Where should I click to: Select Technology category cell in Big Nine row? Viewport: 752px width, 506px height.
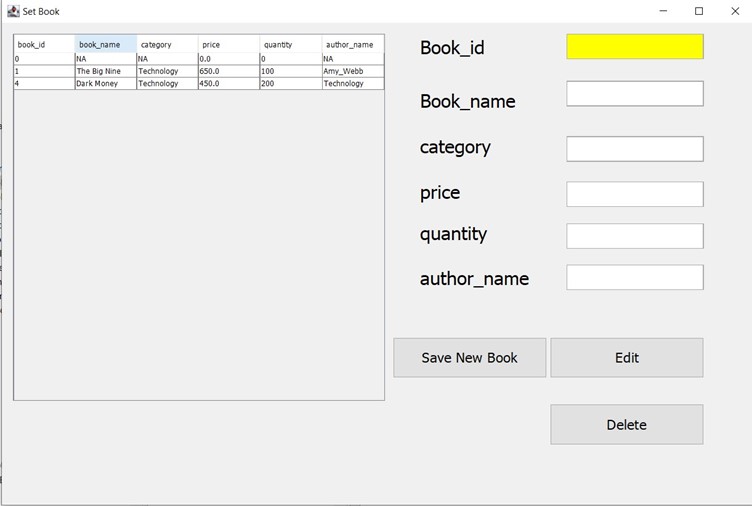(167, 71)
